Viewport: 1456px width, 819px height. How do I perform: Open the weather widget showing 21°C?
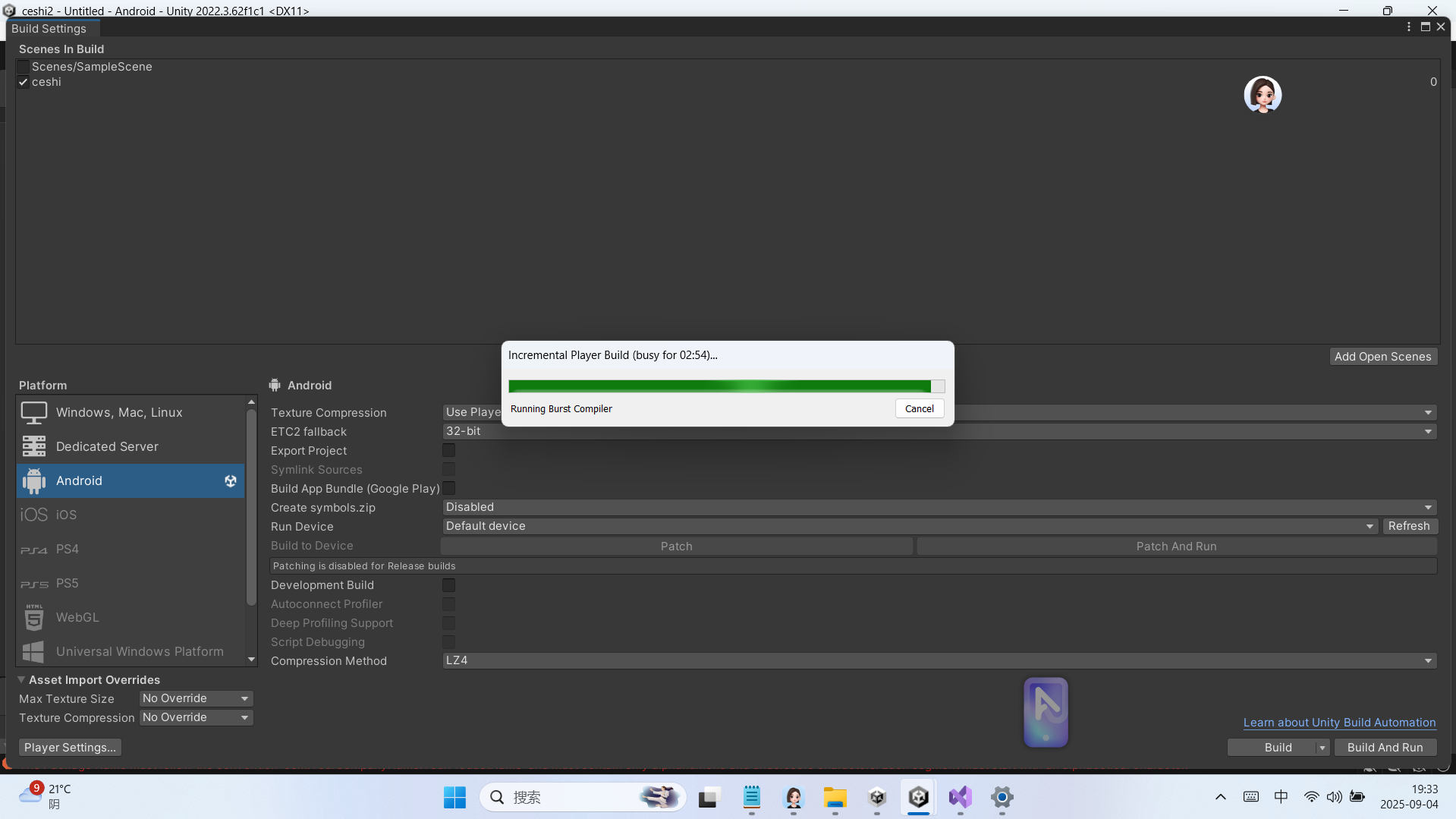46,797
